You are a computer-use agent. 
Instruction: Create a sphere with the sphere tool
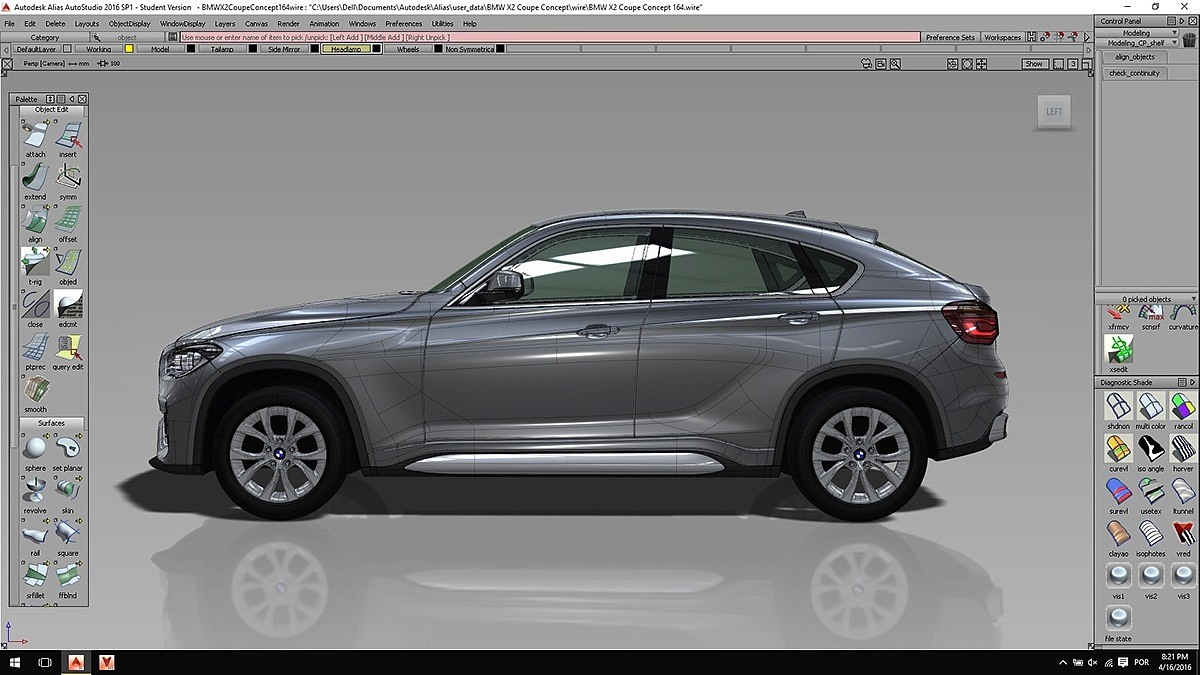pos(36,447)
